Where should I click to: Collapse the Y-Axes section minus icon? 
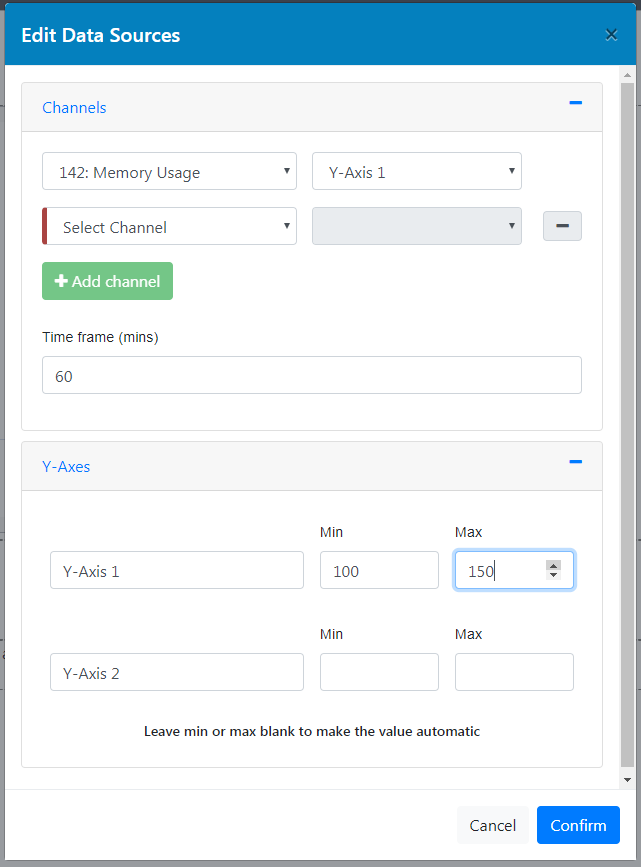[x=575, y=462]
